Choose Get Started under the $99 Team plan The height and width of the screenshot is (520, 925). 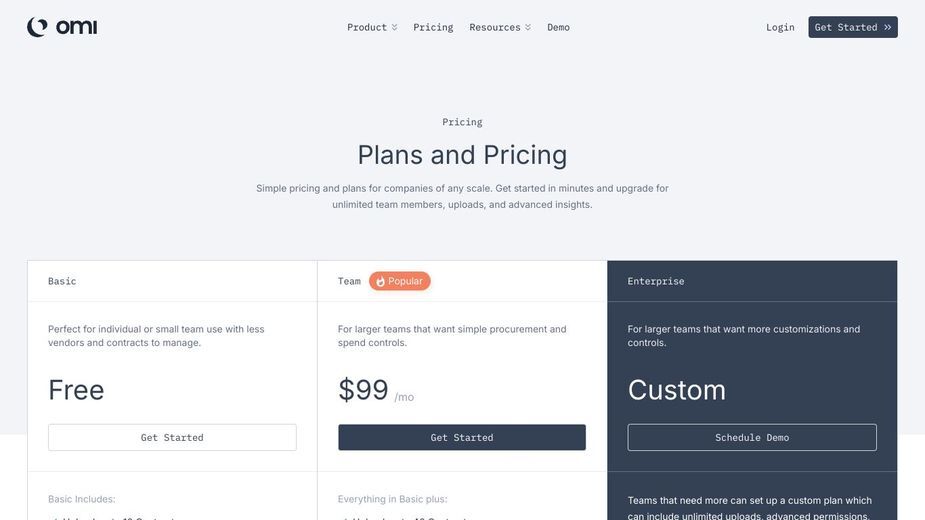[x=462, y=437]
